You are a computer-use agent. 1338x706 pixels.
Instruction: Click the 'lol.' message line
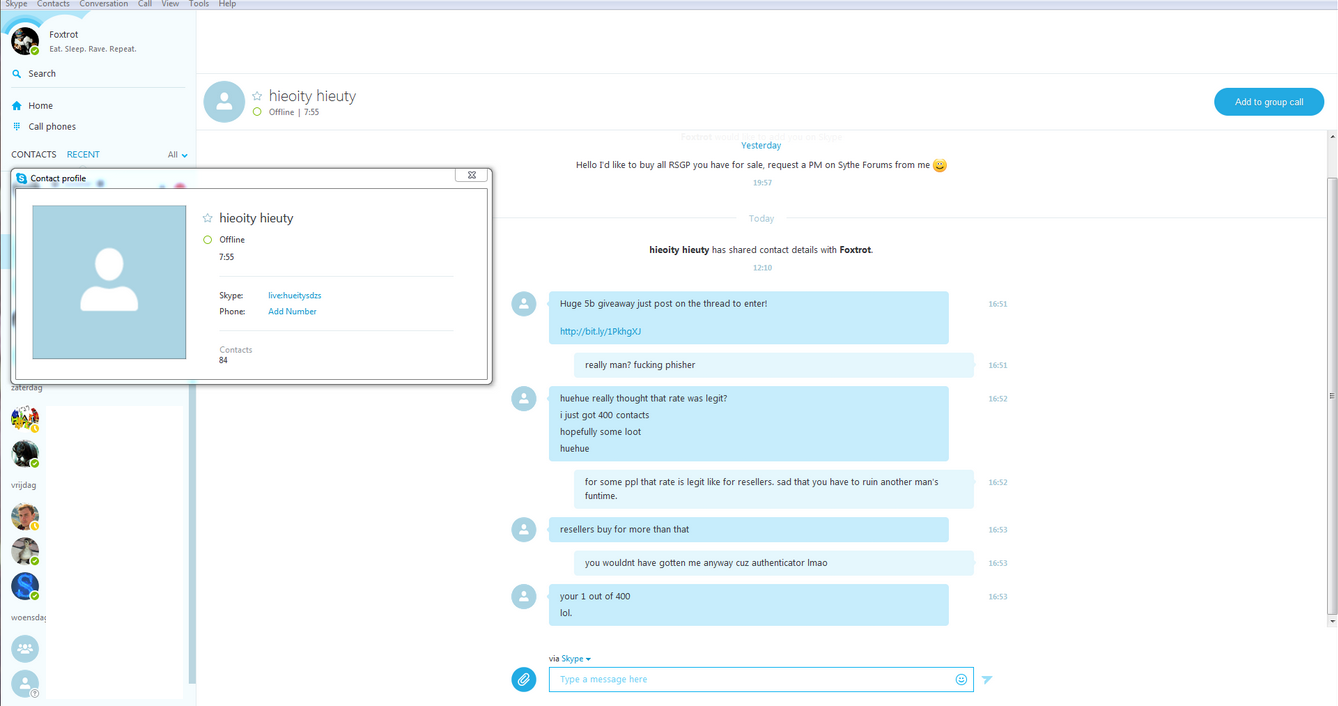pos(566,613)
